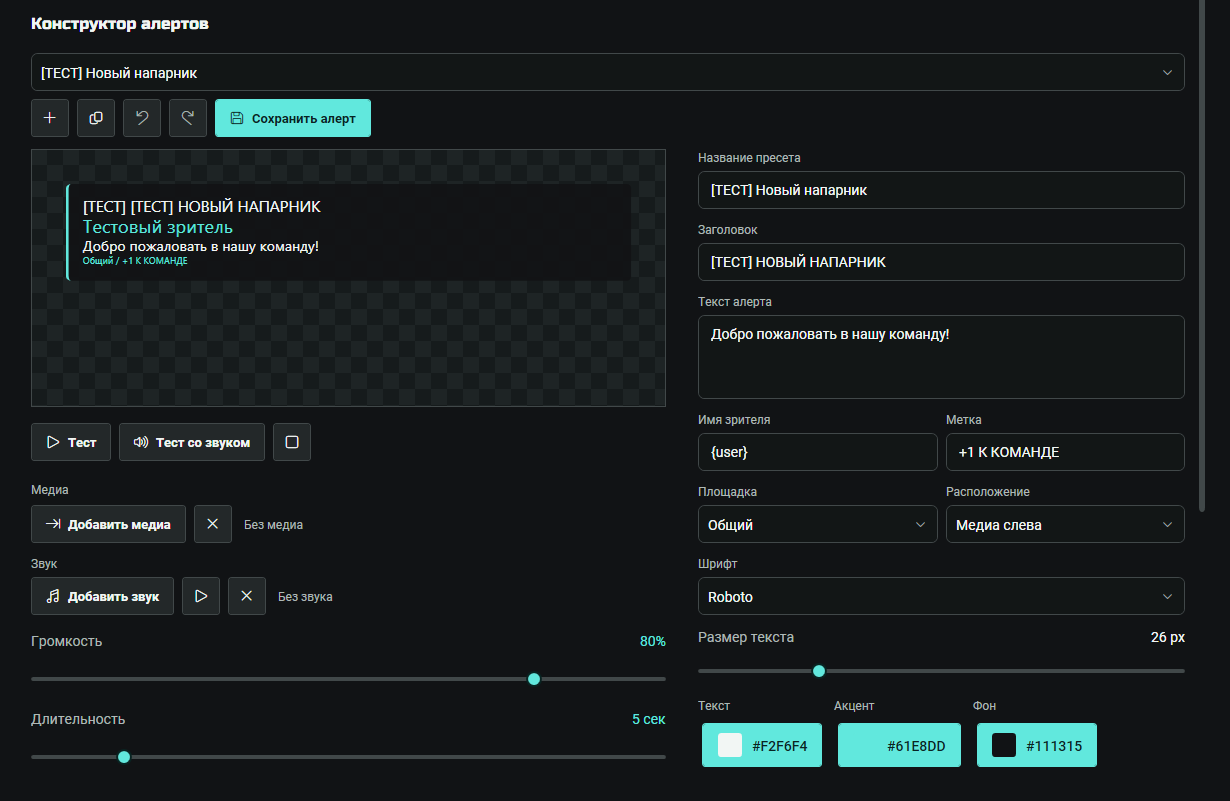Stop the alert preview with the square button
This screenshot has width=1230, height=801.
[292, 442]
